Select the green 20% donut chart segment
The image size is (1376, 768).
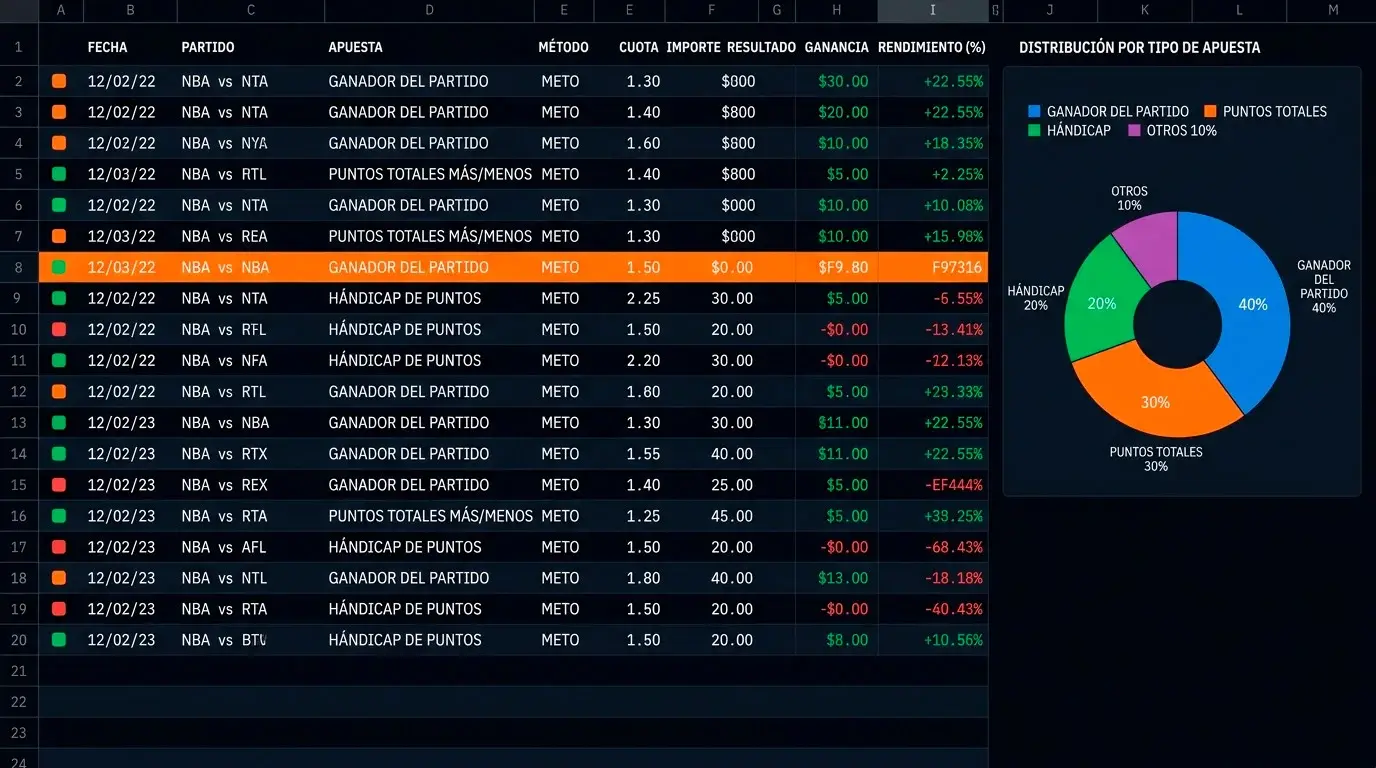click(1101, 303)
